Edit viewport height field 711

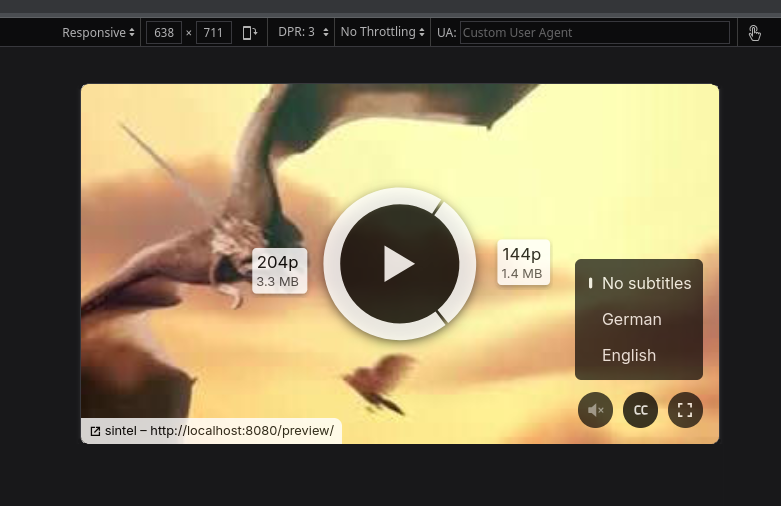213,33
